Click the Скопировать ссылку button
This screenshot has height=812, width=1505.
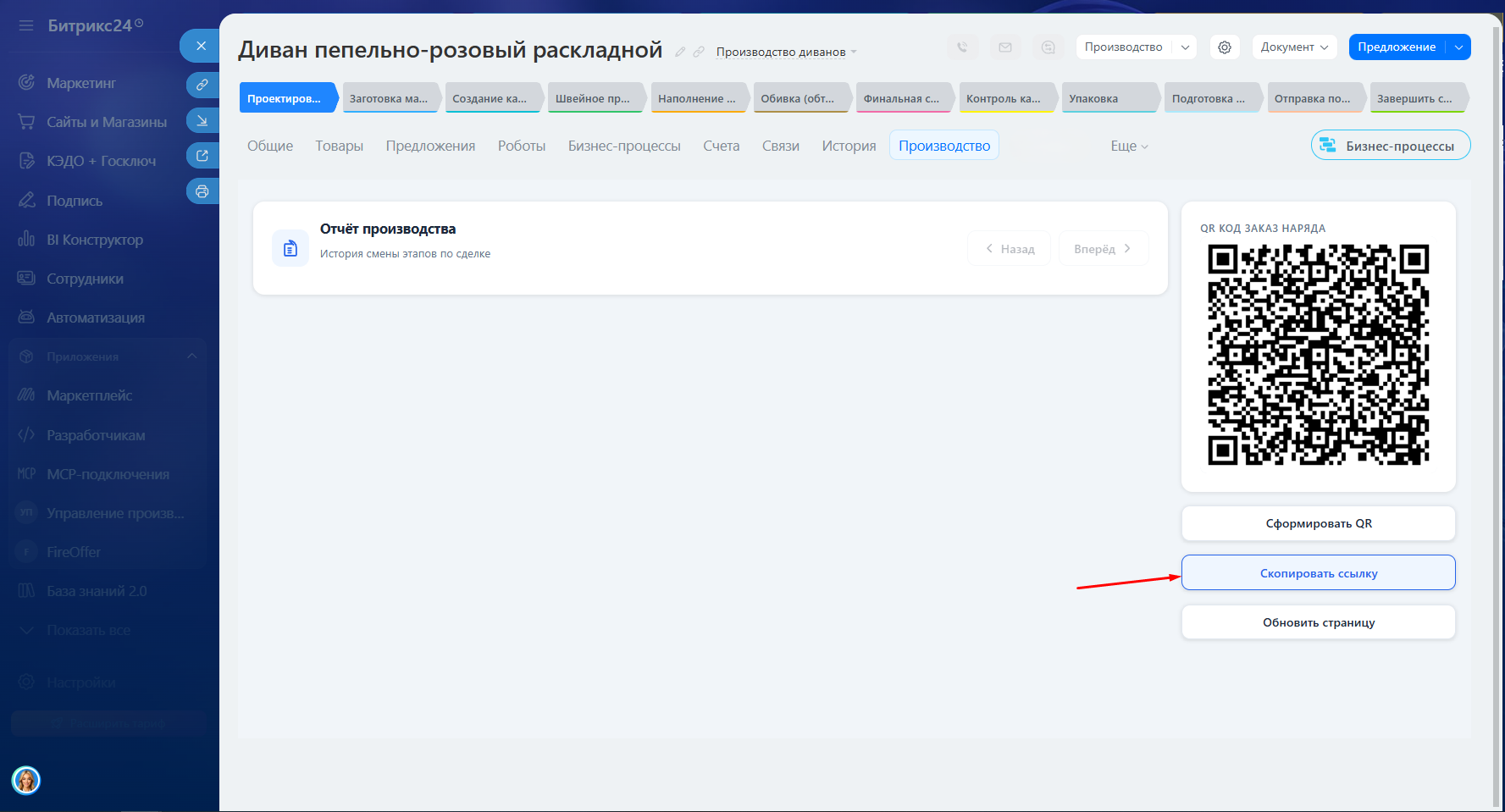point(1319,573)
